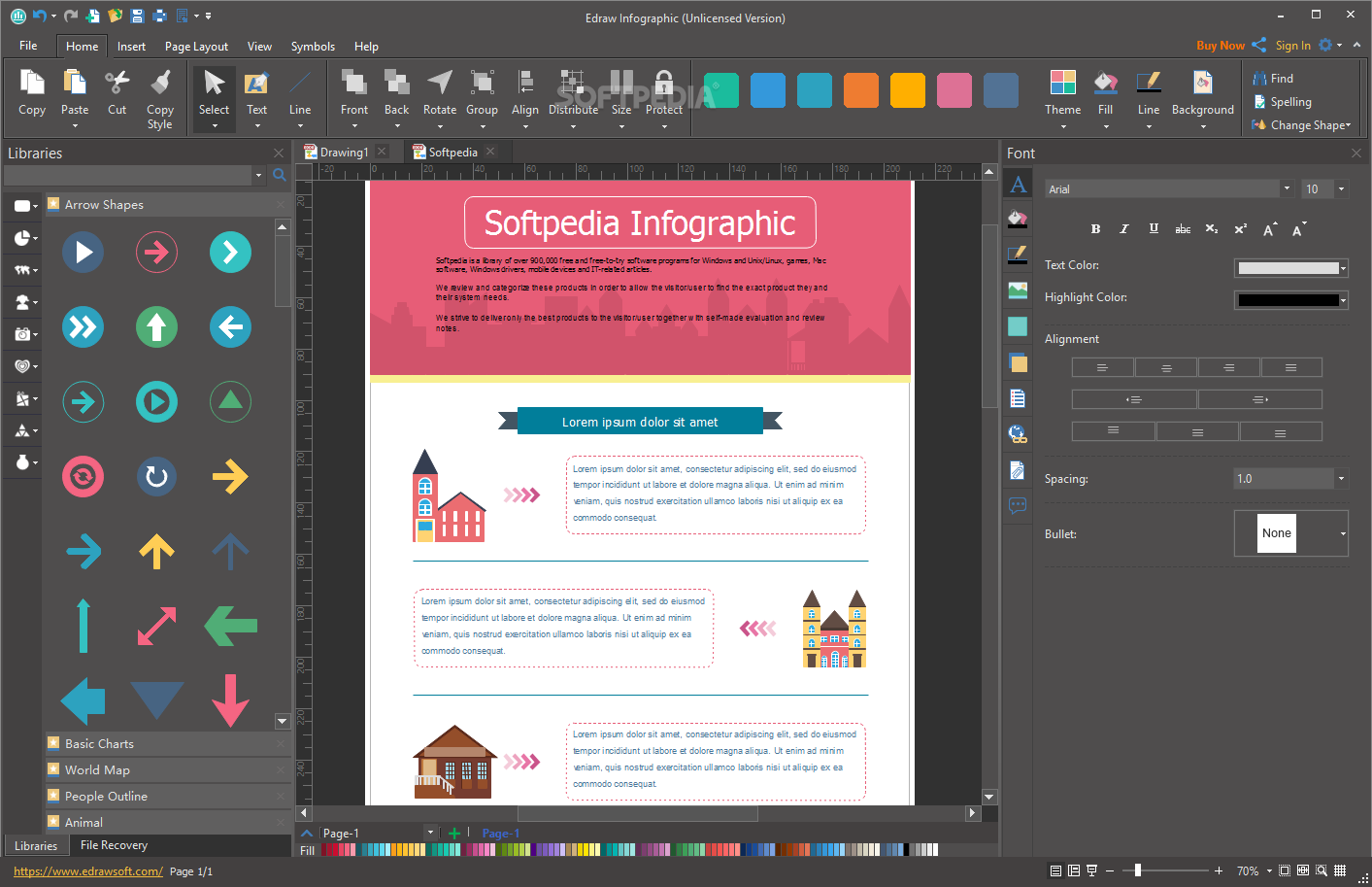Viewport: 1372px width, 887px height.
Task: Choose the green theme color swatch
Action: point(721,90)
